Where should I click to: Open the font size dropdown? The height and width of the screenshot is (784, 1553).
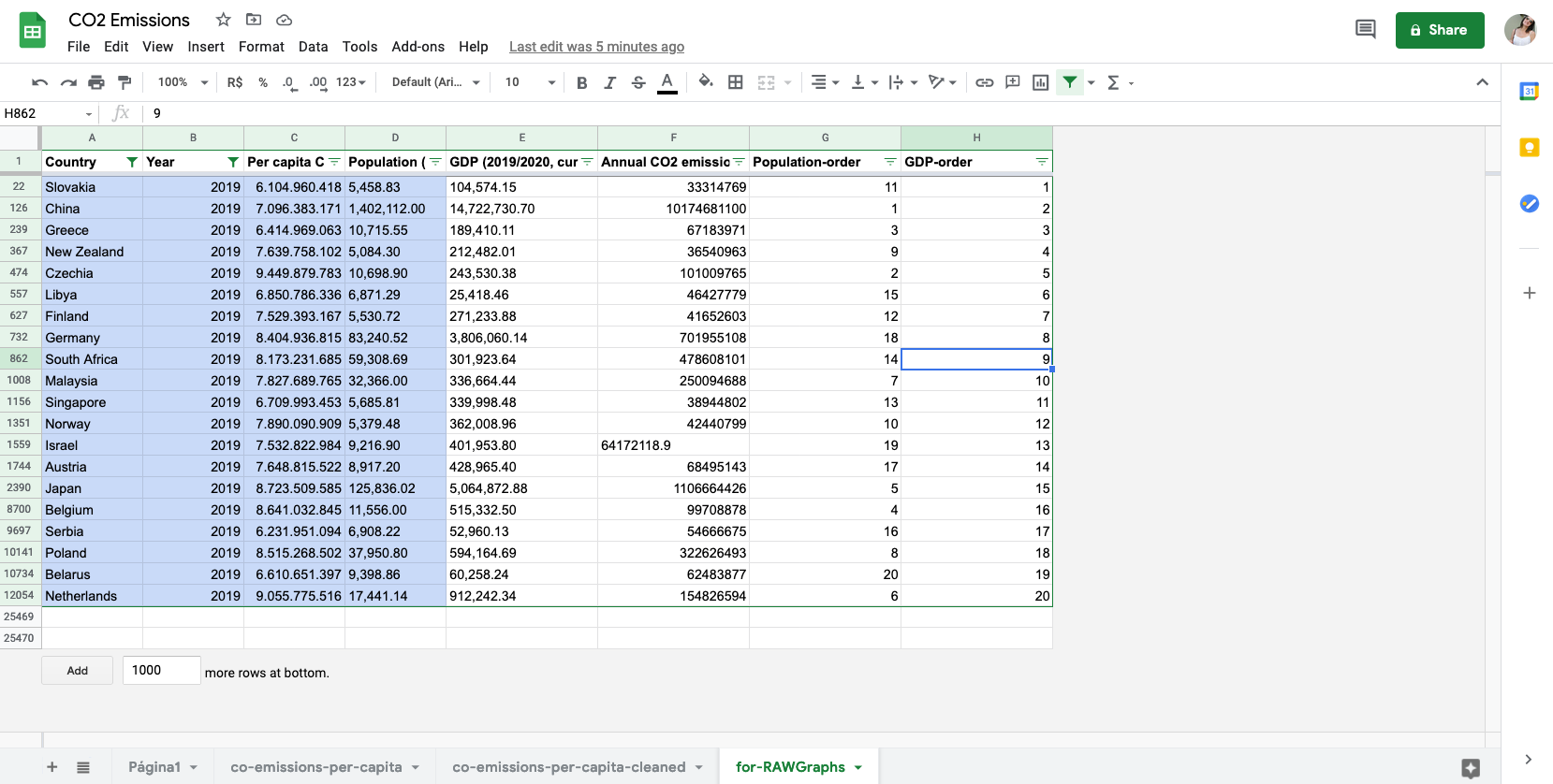point(530,82)
